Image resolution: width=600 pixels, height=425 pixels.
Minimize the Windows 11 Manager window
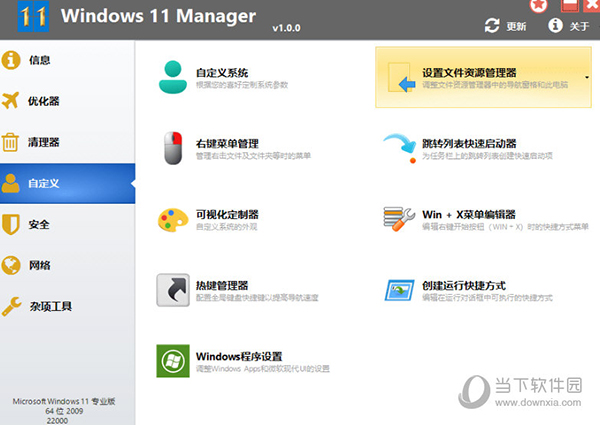(x=569, y=5)
